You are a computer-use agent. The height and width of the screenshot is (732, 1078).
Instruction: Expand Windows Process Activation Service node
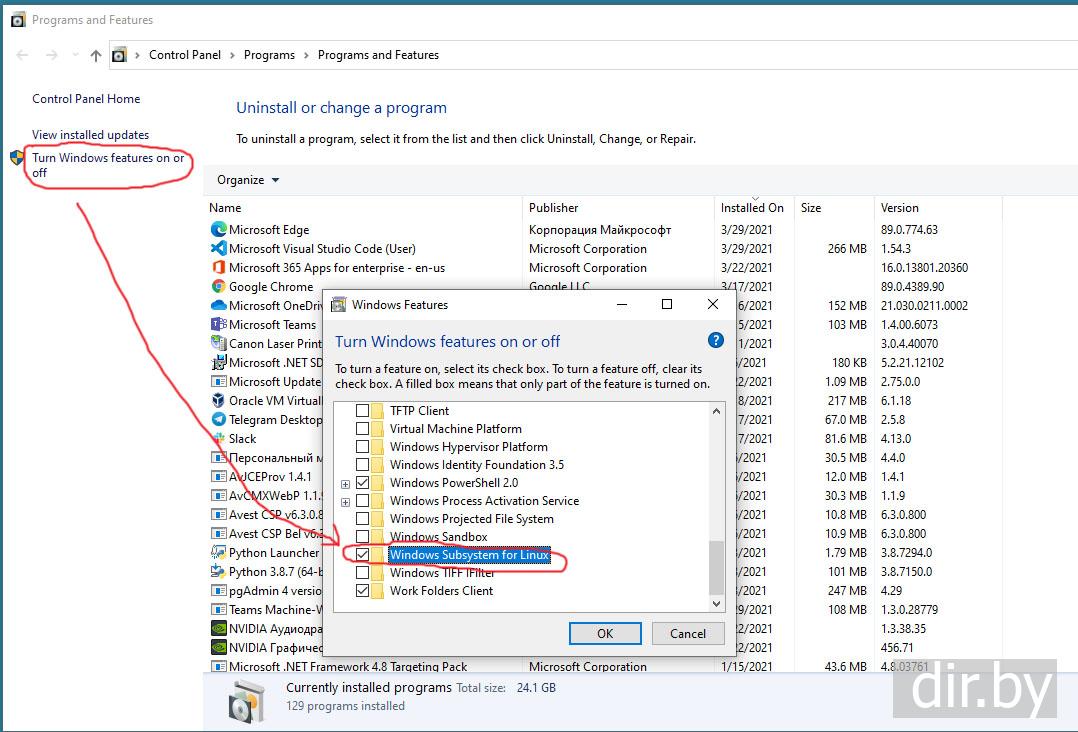(x=345, y=501)
